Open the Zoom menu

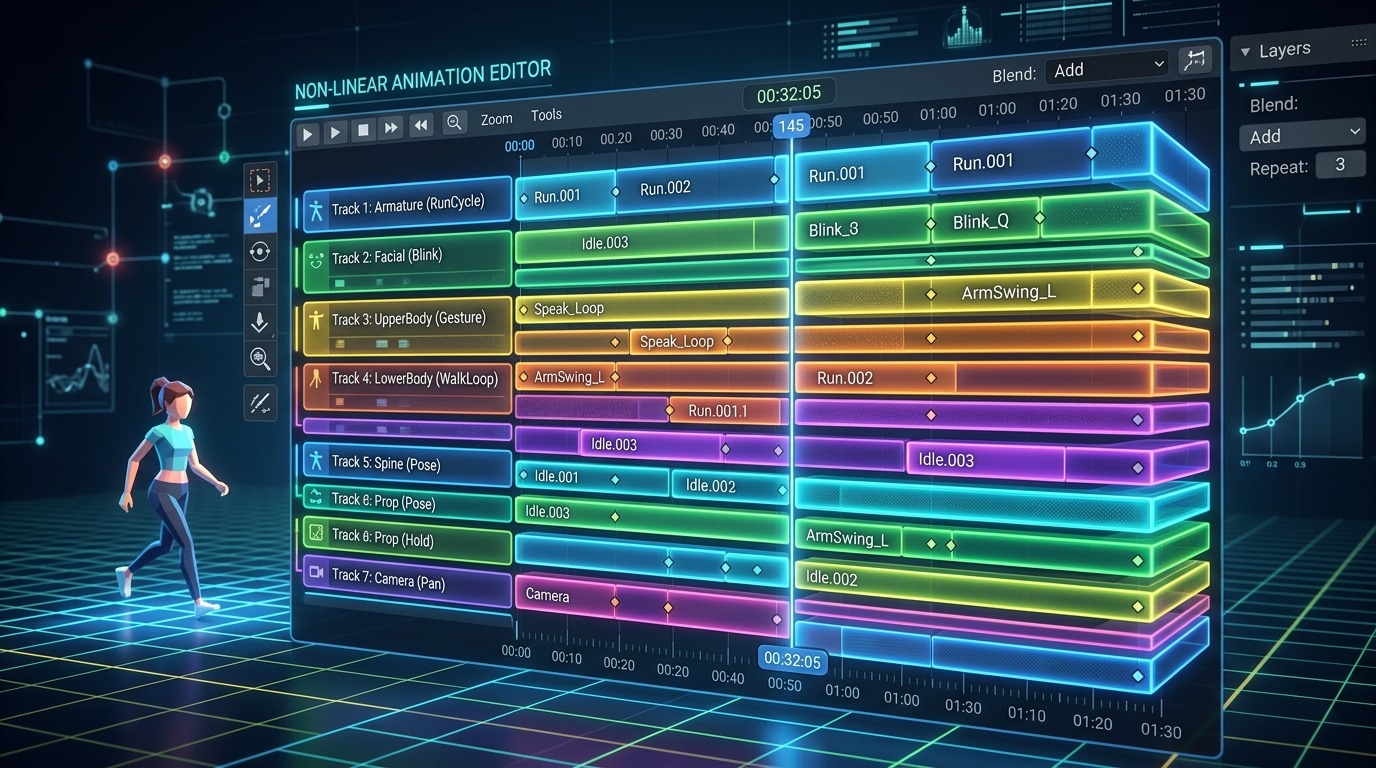[x=496, y=119]
